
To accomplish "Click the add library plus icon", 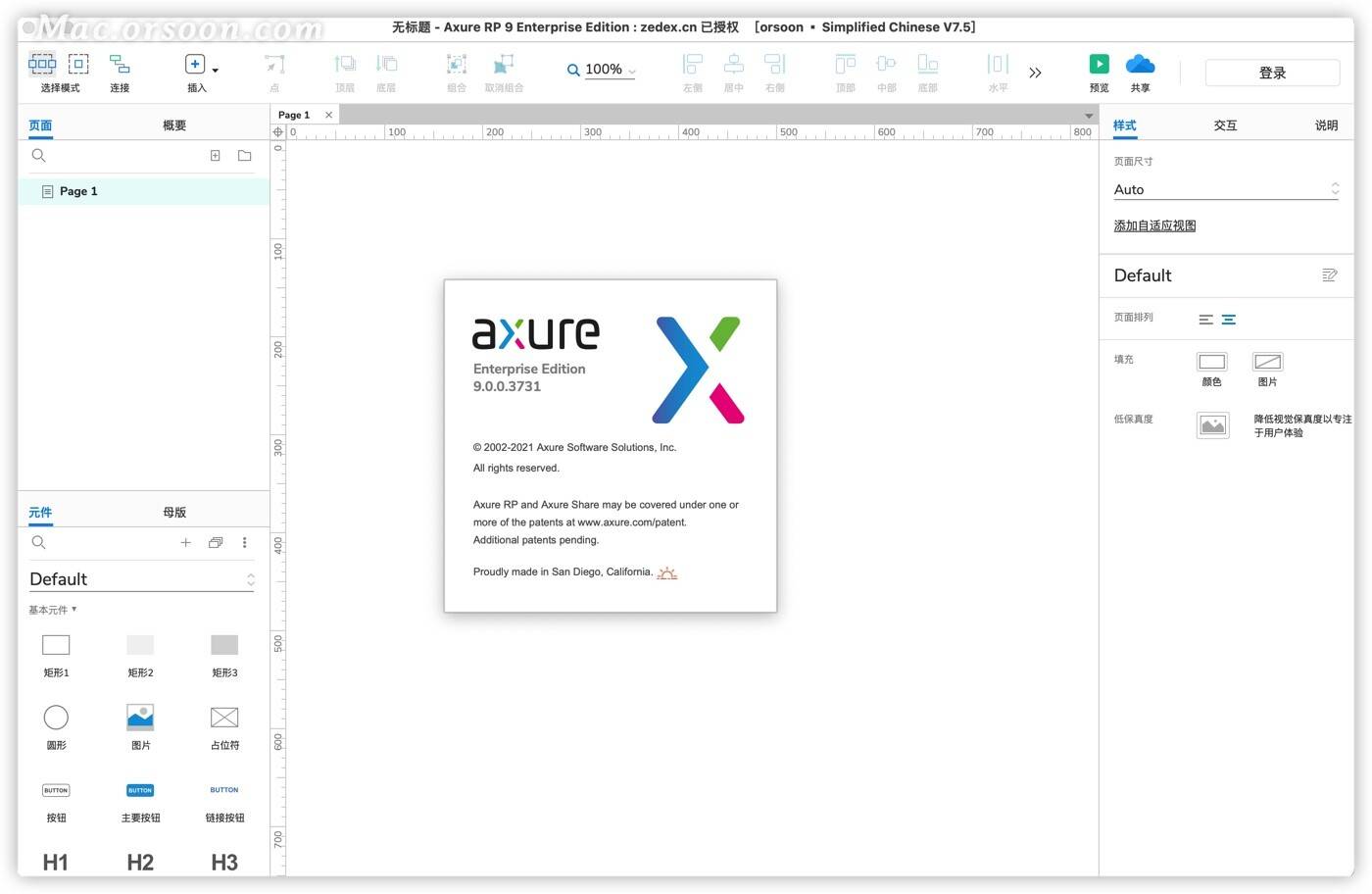I will [185, 542].
